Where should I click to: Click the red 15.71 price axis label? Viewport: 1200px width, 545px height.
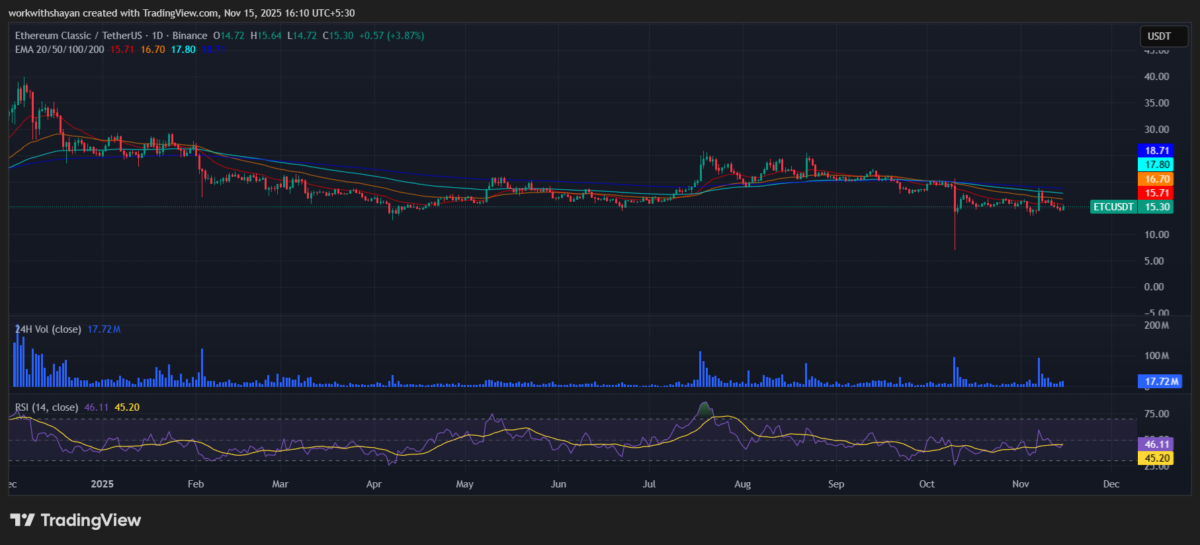tap(1156, 192)
